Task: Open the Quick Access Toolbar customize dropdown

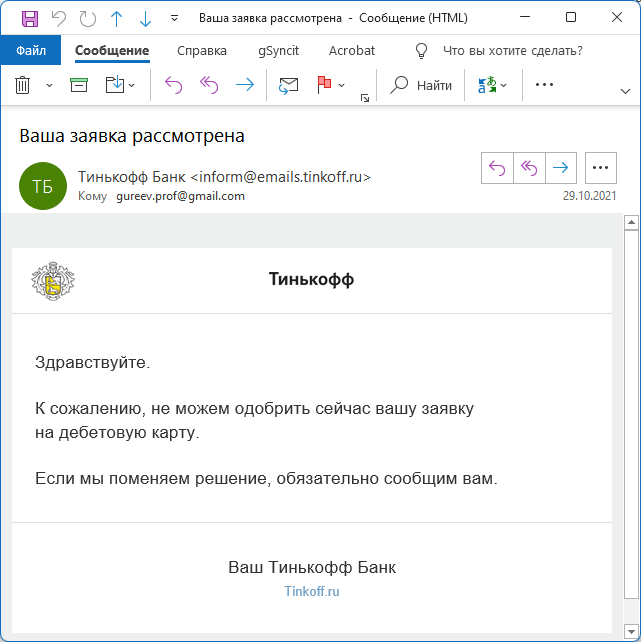Action: tap(174, 18)
